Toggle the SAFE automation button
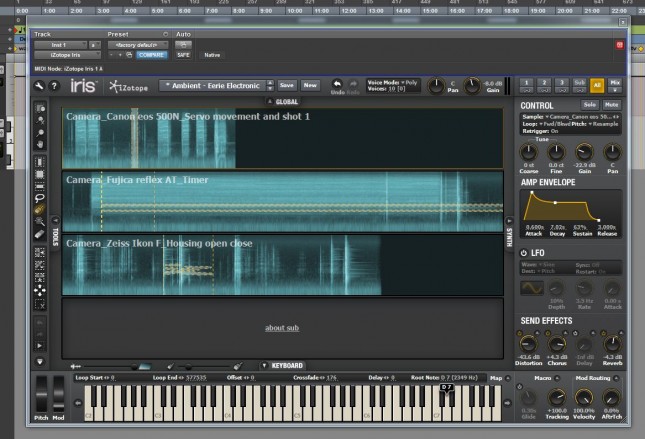 click(x=183, y=55)
